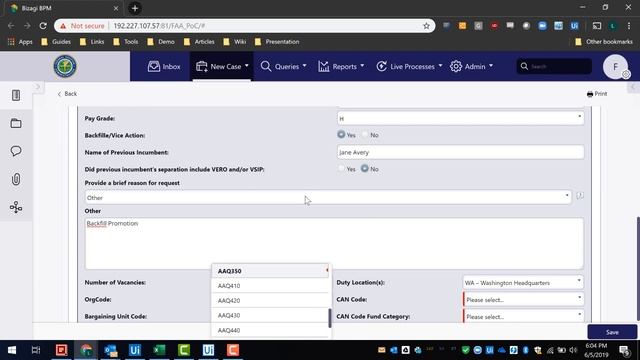Switch to Chrome on the taskbar

pos(86,350)
